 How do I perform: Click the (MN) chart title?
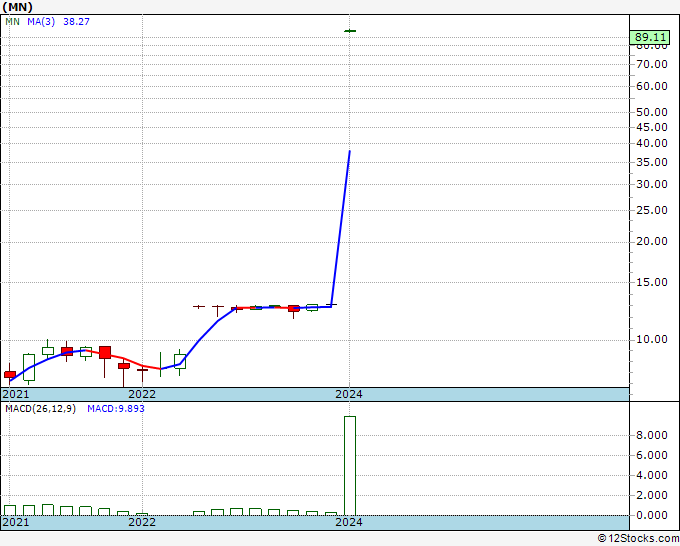[17, 7]
